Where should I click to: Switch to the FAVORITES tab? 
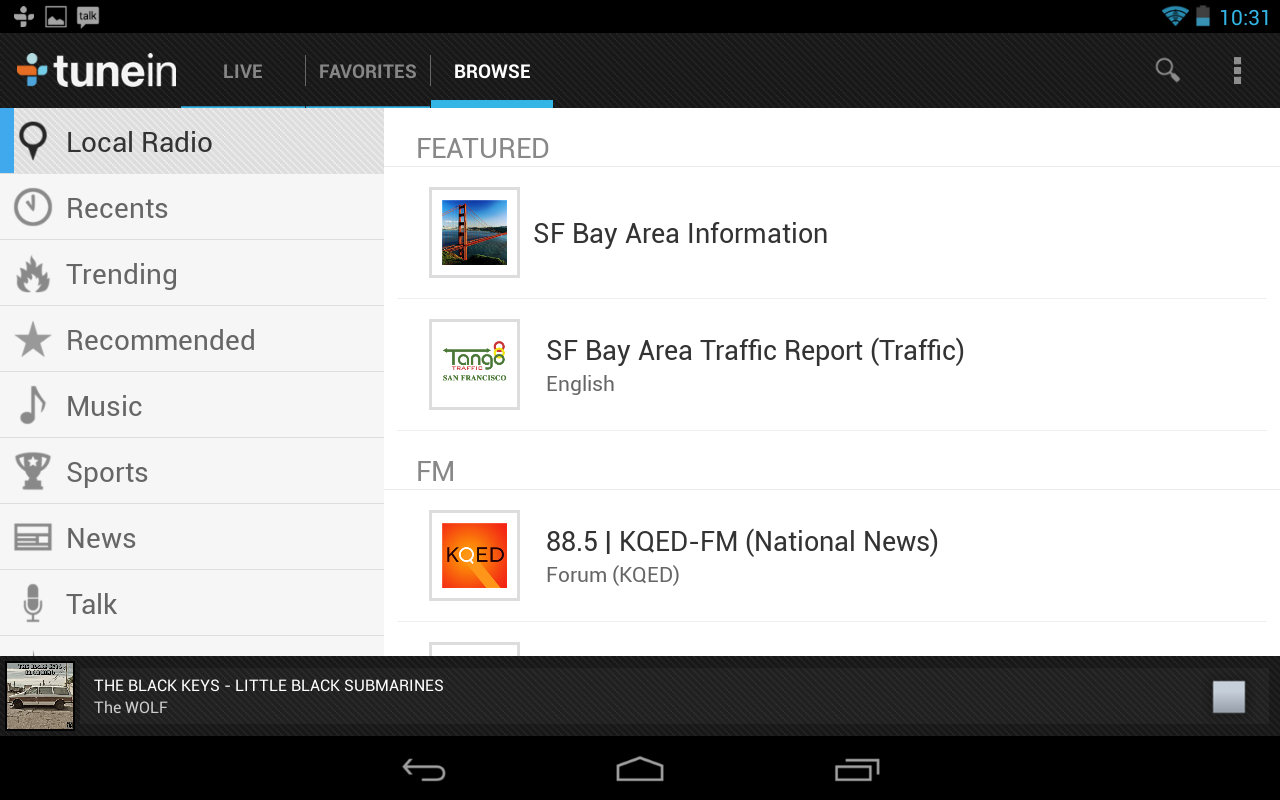click(368, 71)
